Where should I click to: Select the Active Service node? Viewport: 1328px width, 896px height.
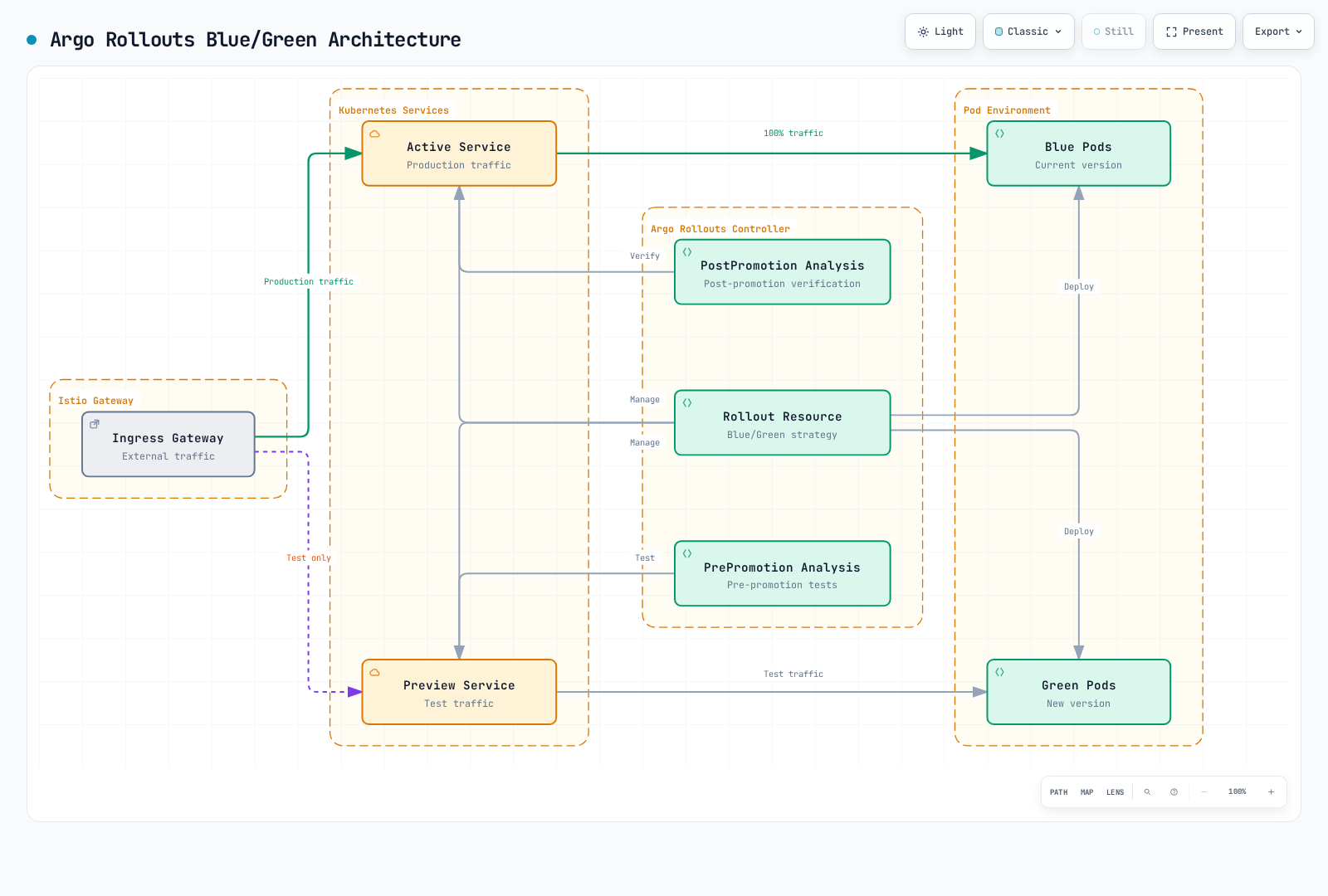459,153
